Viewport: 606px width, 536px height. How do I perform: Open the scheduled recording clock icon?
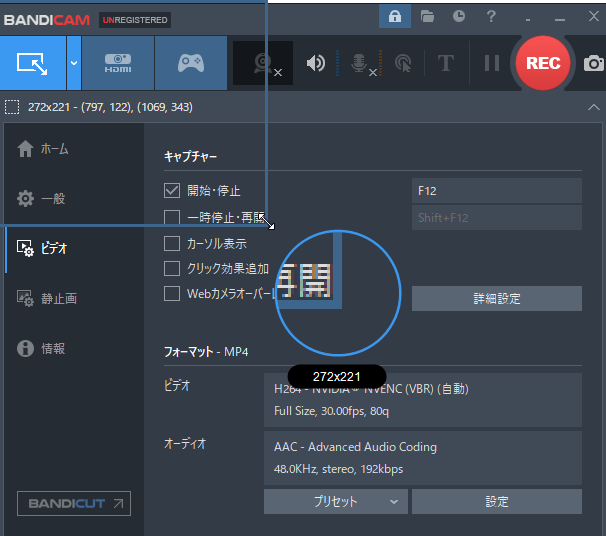click(459, 16)
